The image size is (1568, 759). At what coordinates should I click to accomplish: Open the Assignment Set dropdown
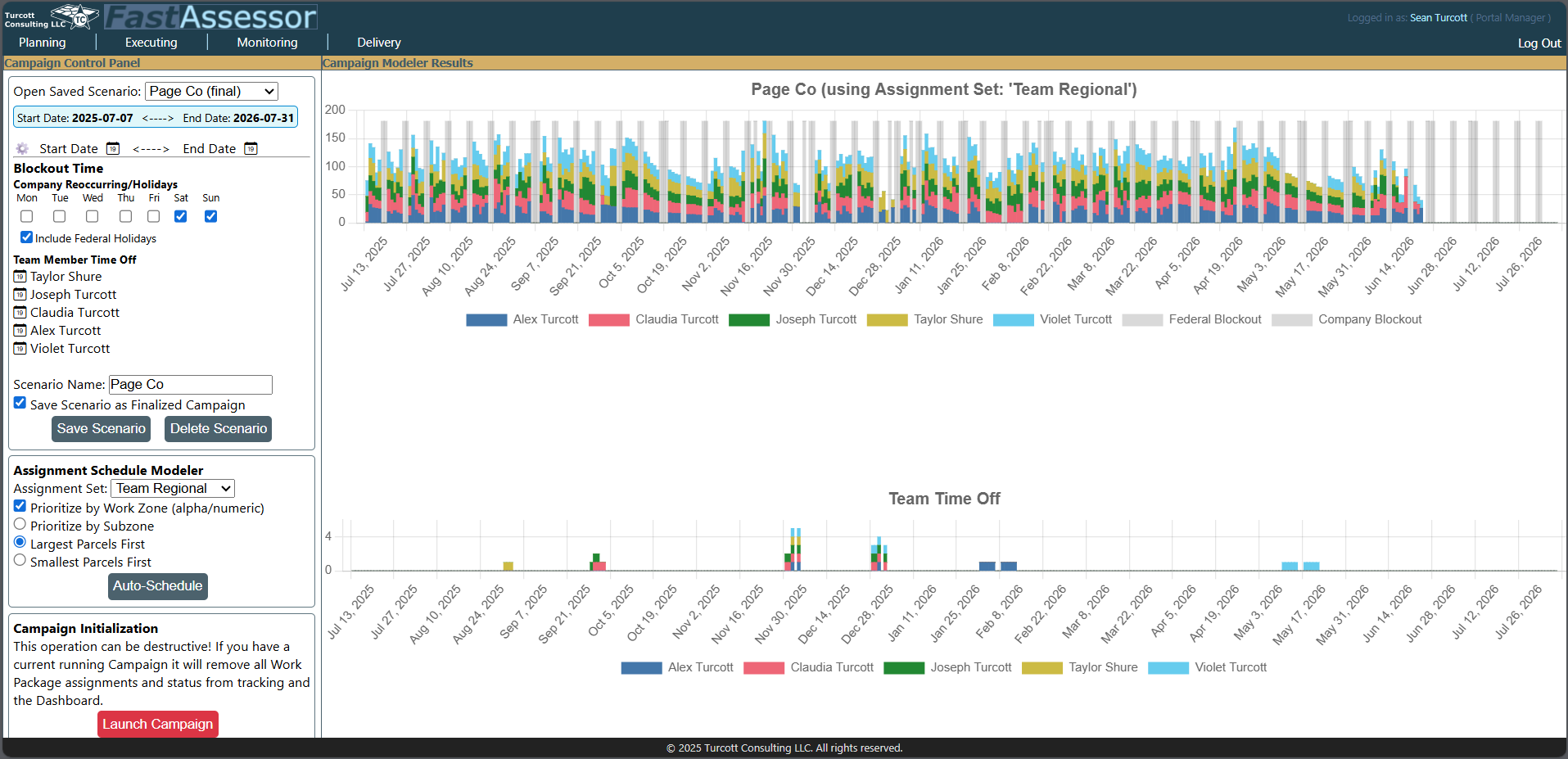[x=173, y=489]
